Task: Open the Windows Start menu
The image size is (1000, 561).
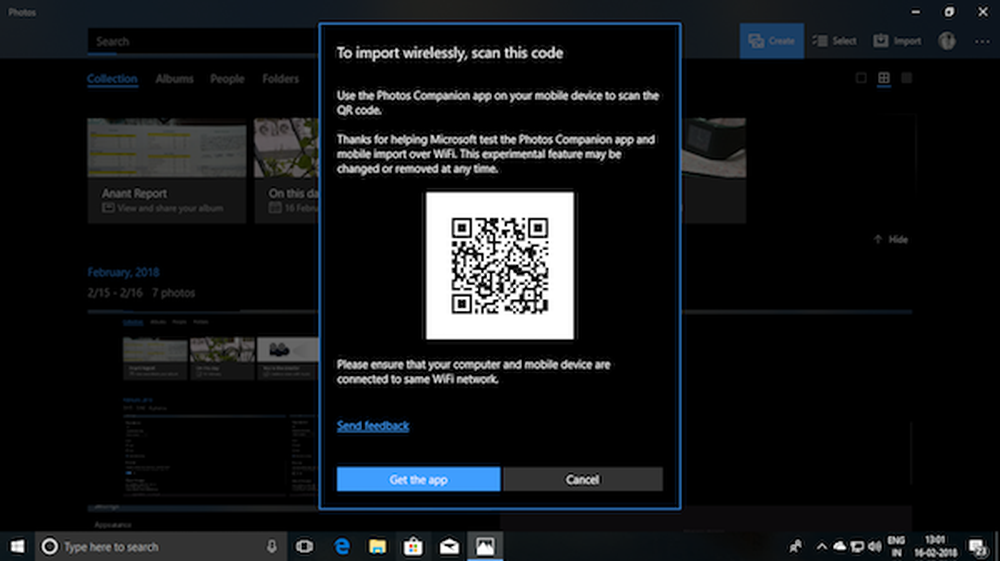Action: [x=17, y=546]
